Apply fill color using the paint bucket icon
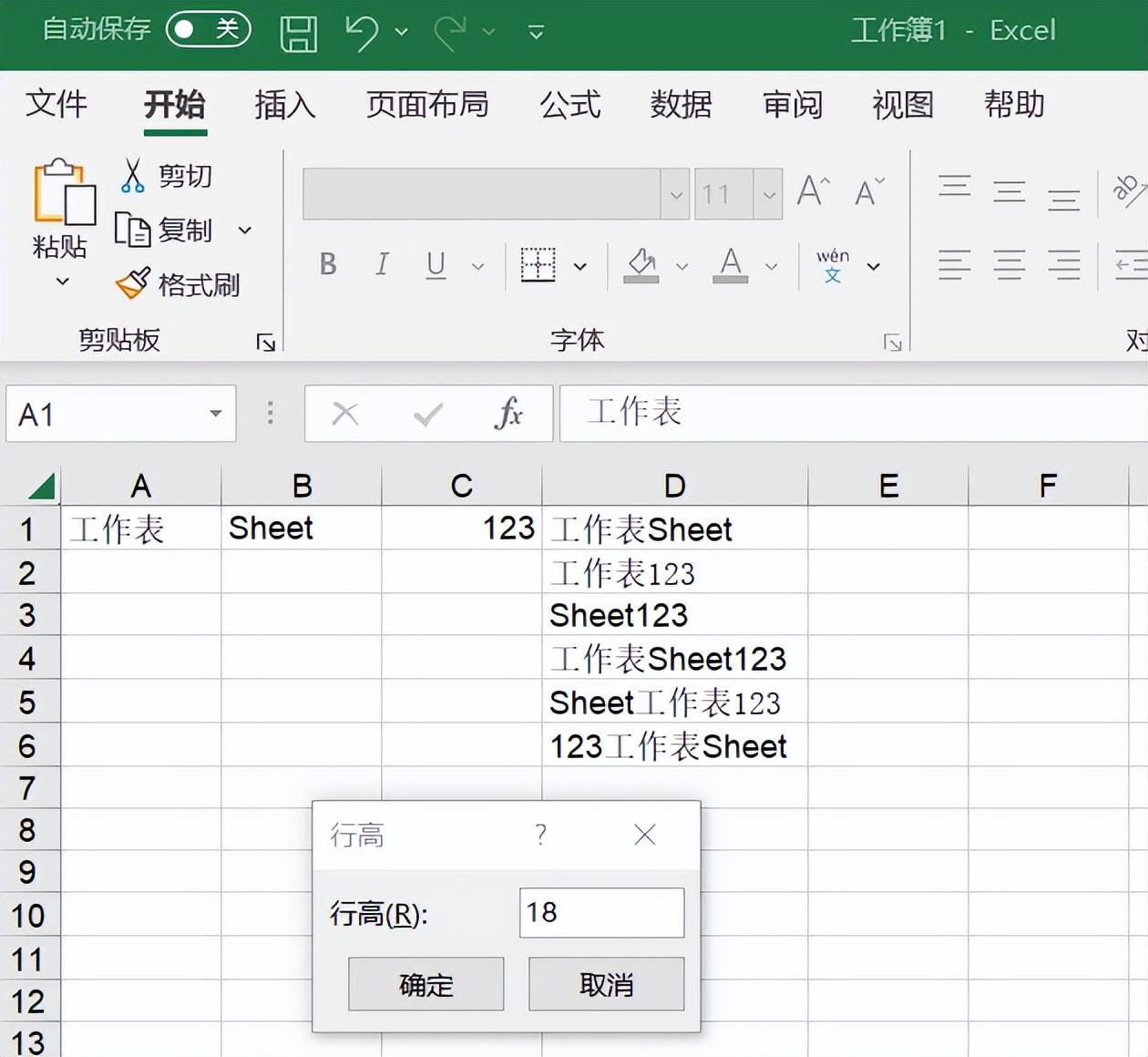 642,265
